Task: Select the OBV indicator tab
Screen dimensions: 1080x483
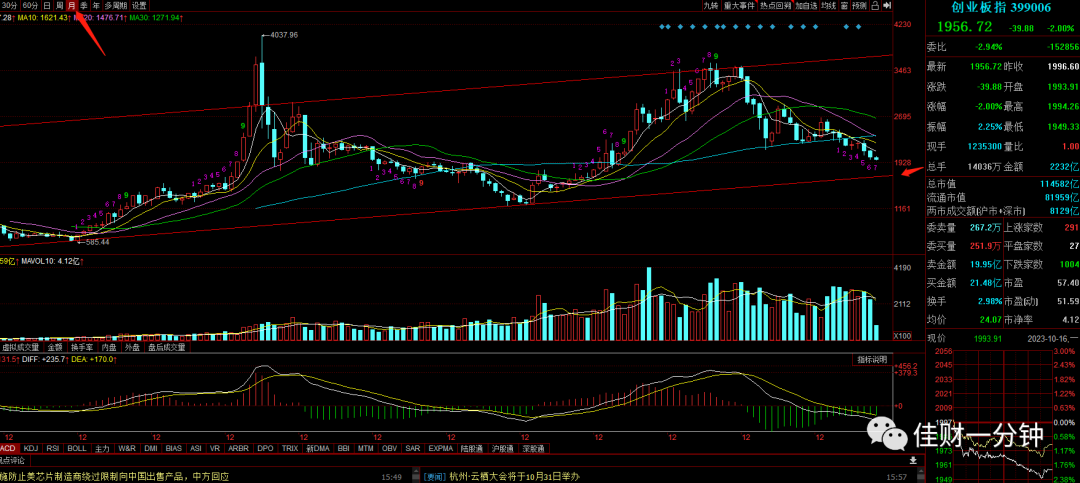Action: (389, 449)
